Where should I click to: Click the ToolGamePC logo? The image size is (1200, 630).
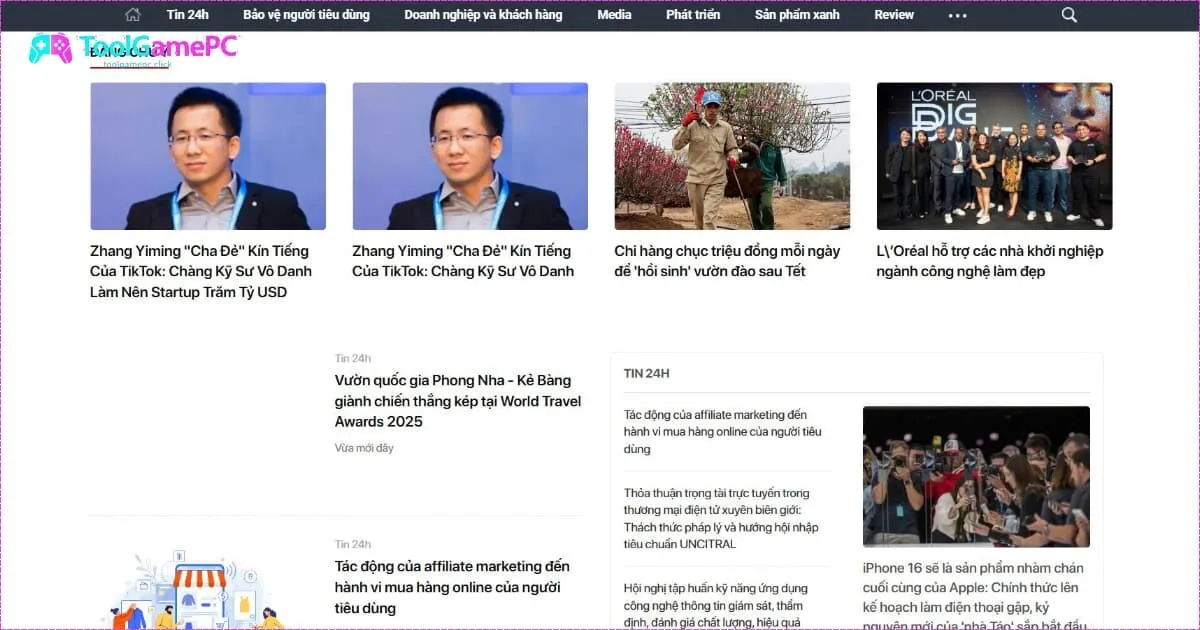pos(134,47)
